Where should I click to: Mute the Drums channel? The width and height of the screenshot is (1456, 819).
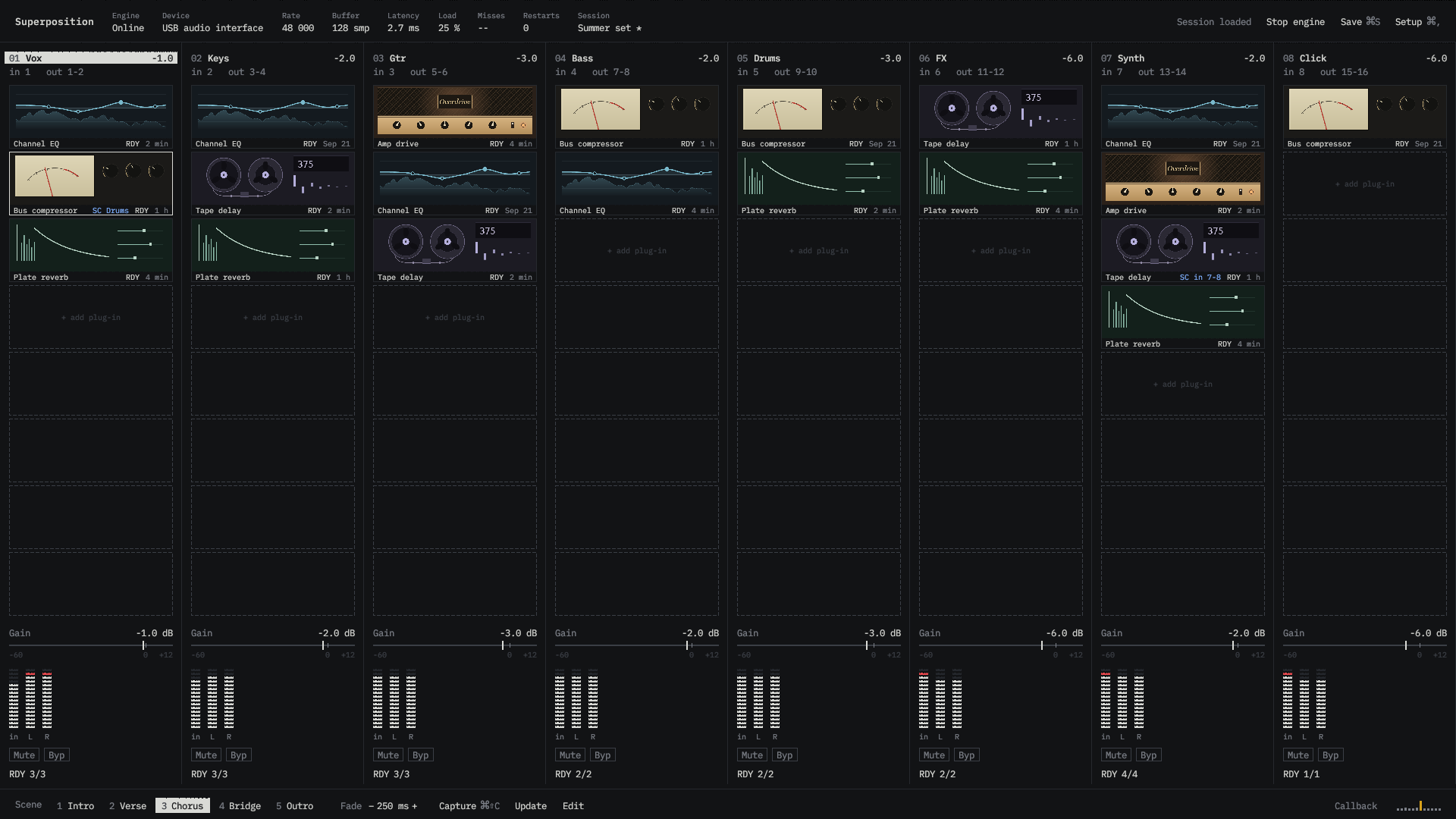click(752, 755)
